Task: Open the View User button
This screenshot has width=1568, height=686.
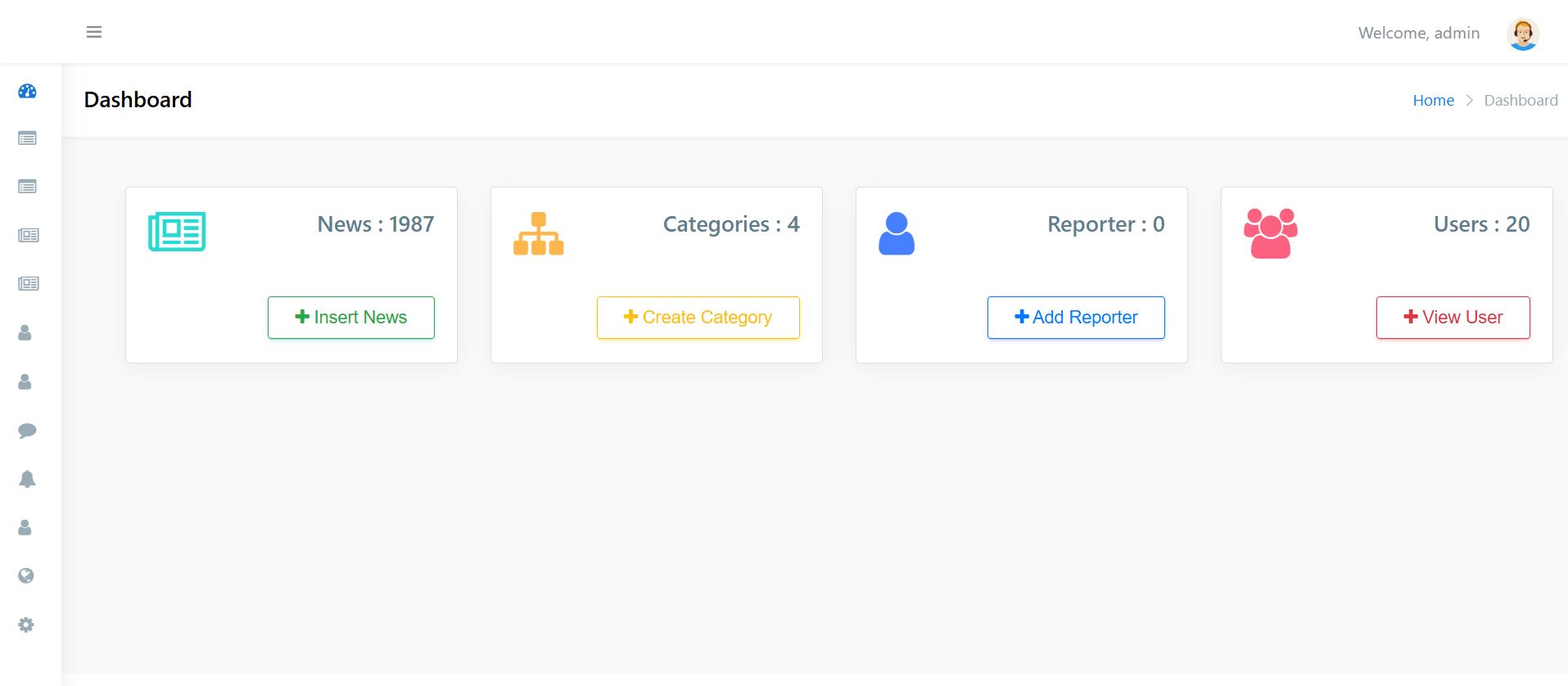Action: (1453, 318)
